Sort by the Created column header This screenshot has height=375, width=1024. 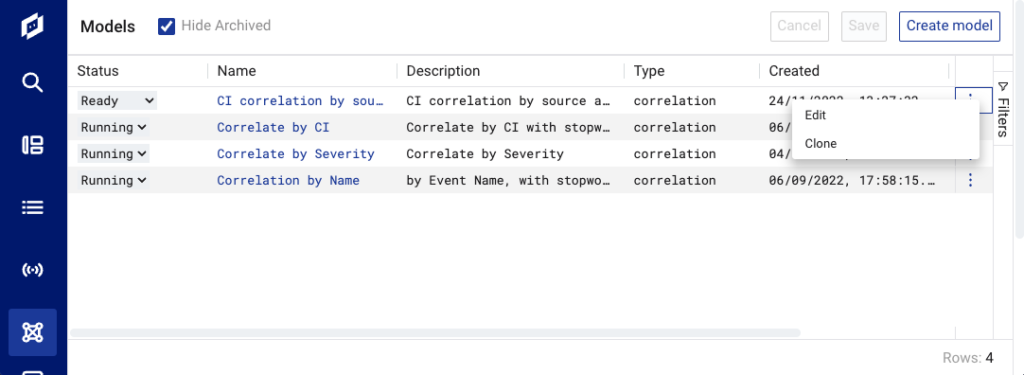click(x=793, y=71)
